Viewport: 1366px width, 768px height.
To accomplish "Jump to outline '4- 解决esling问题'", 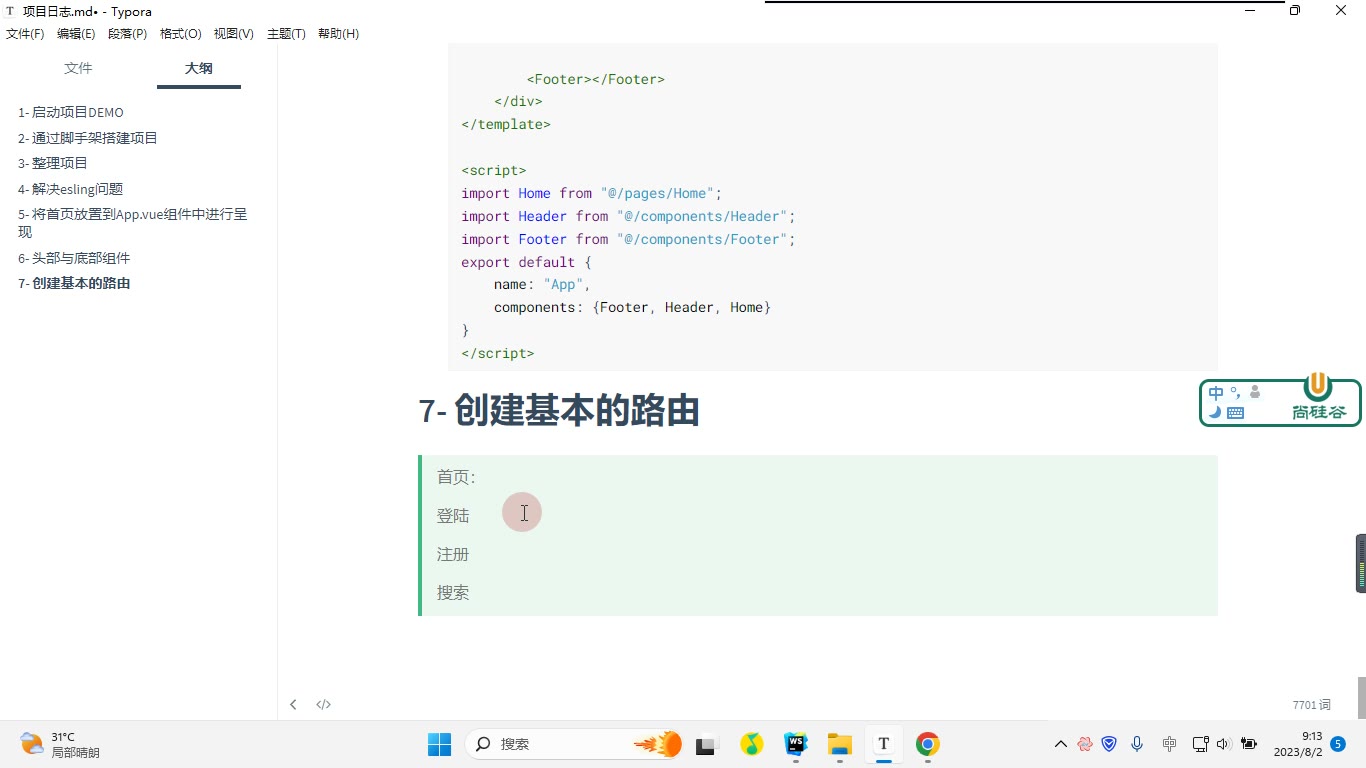I will coord(71,189).
